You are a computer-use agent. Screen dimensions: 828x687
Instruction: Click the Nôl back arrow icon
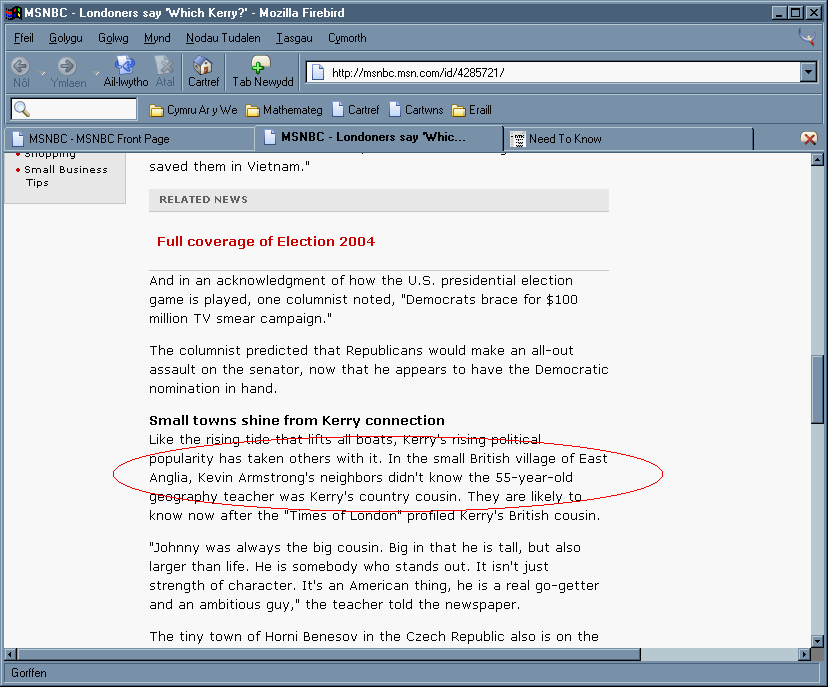pyautogui.click(x=21, y=66)
